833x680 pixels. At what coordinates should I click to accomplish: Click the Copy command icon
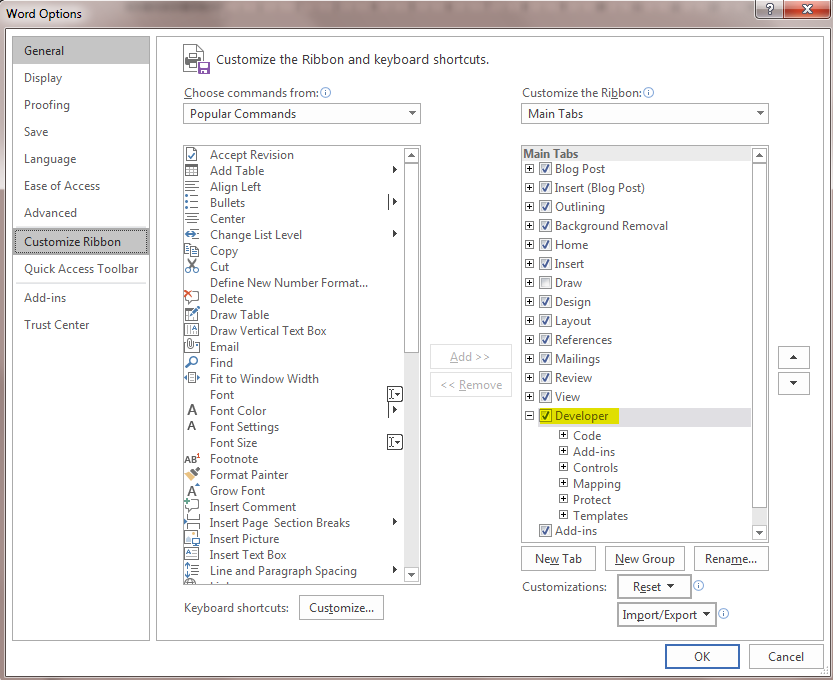[x=191, y=250]
